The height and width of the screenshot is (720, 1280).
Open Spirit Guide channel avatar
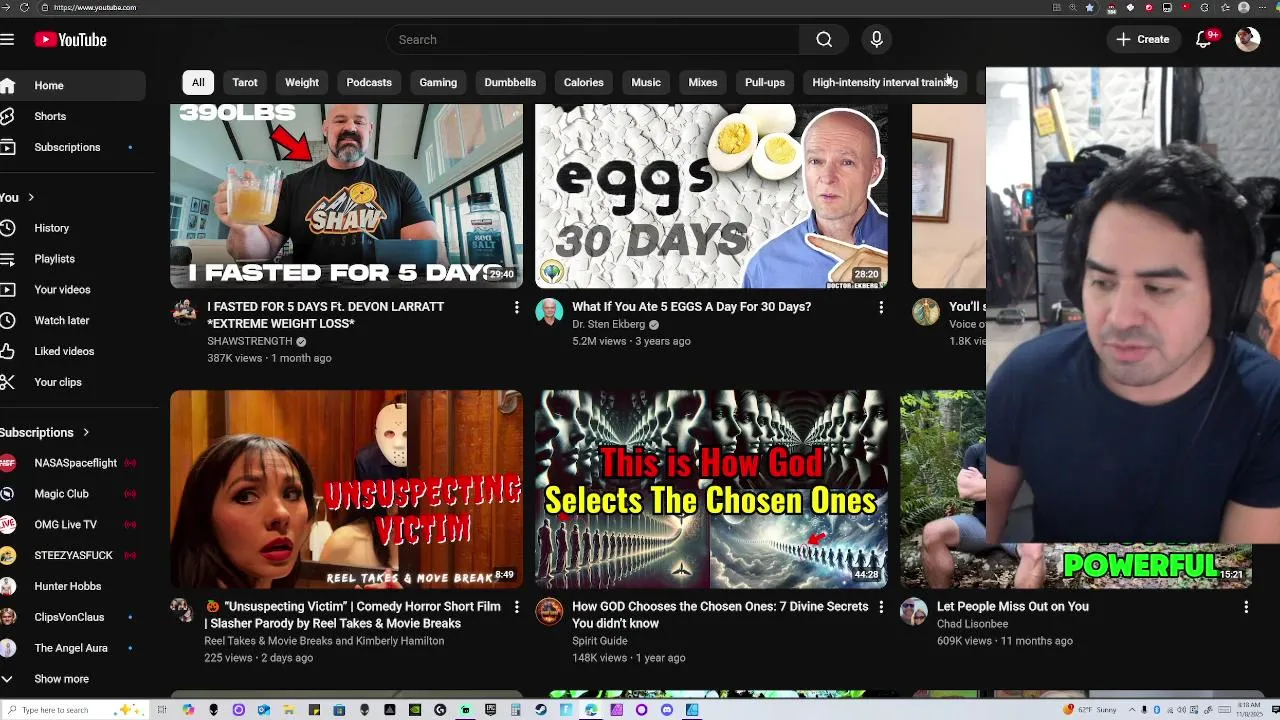click(549, 611)
